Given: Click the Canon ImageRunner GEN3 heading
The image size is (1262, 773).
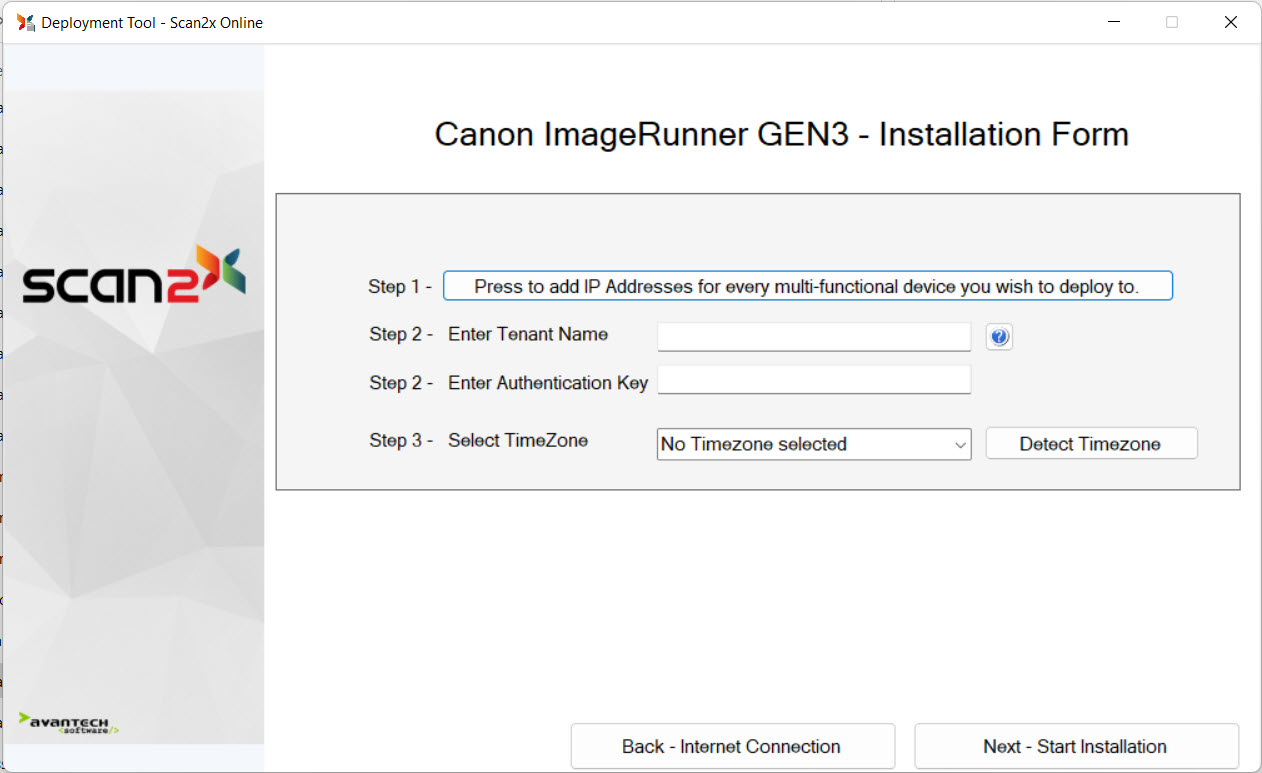Looking at the screenshot, I should (781, 134).
